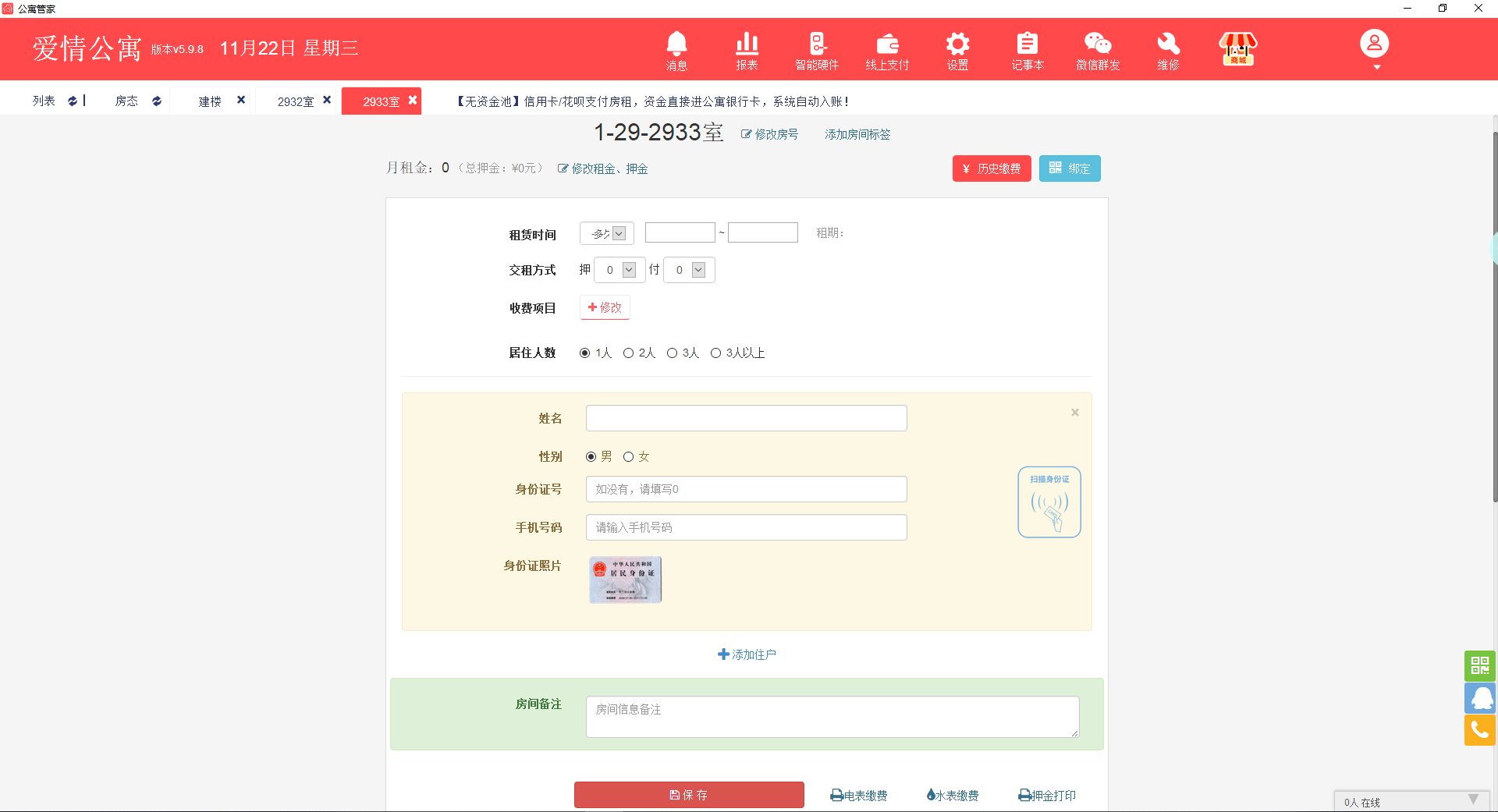The width and height of the screenshot is (1498, 812).
Task: Click the user account avatar icon
Action: (1375, 44)
